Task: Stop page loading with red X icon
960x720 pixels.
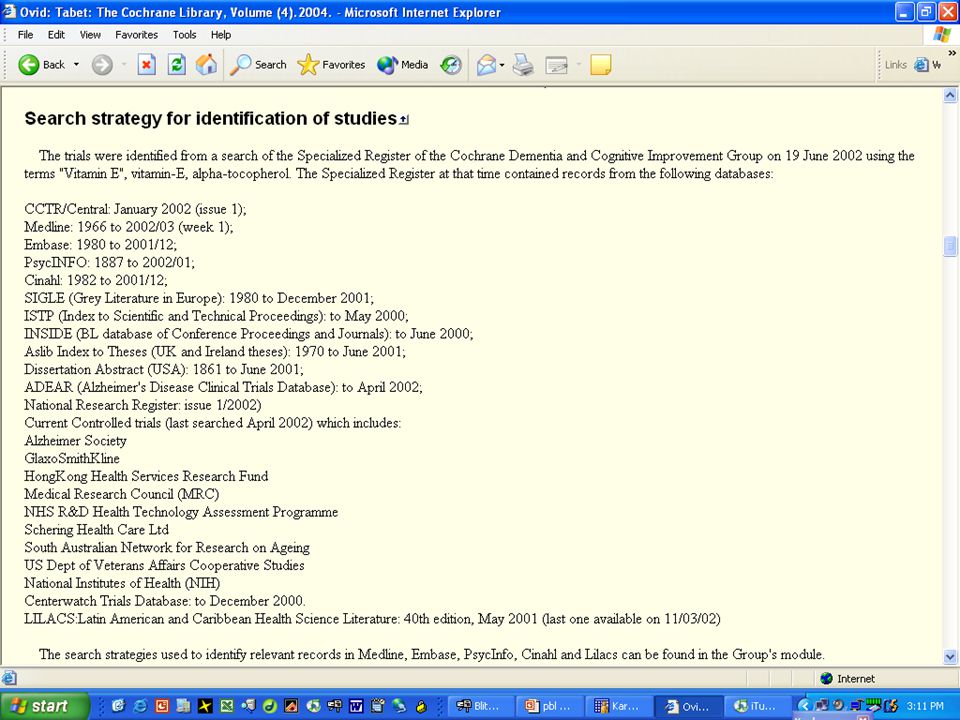Action: (146, 64)
